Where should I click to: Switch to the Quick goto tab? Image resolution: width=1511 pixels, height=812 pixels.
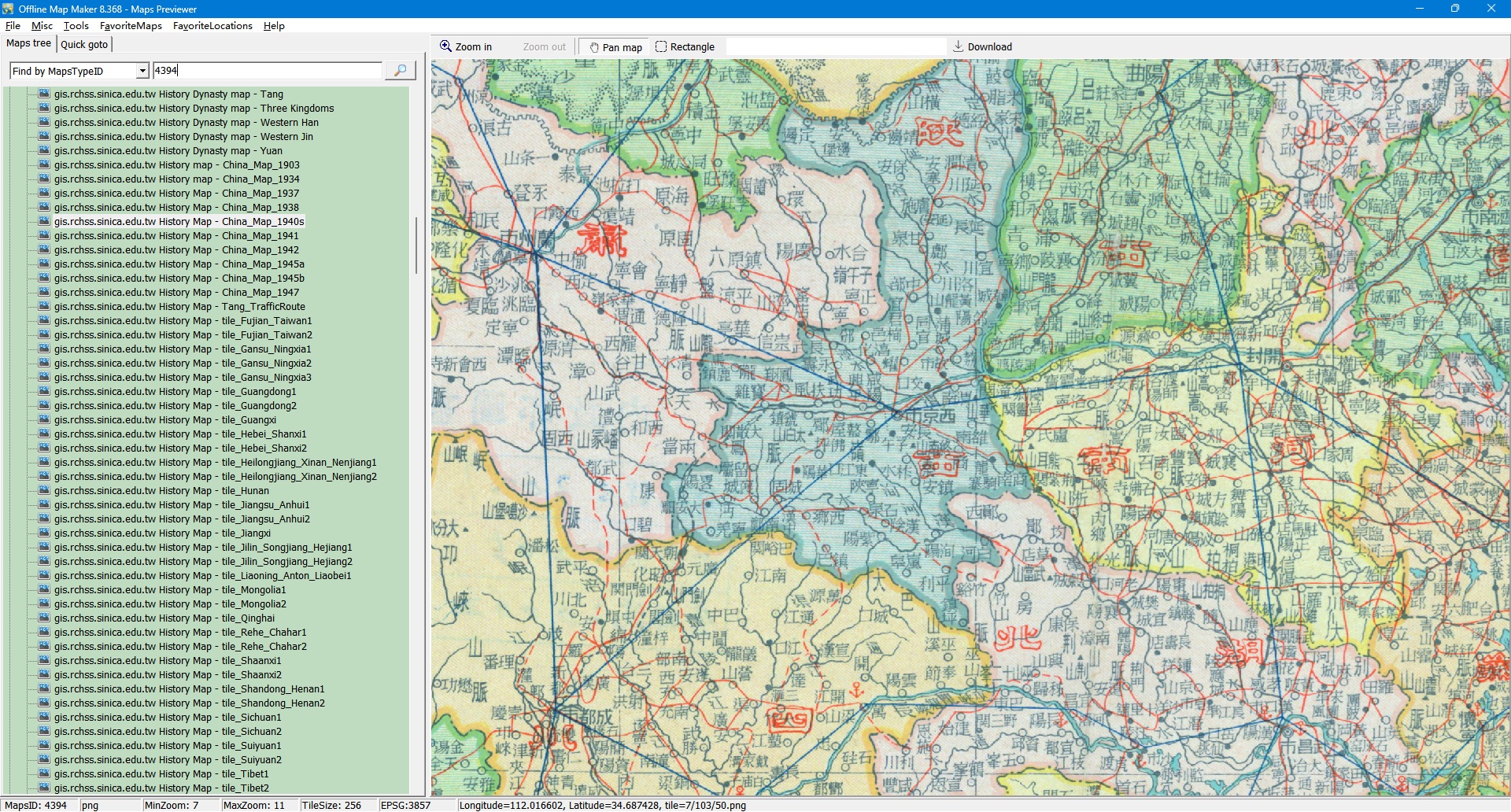84,45
